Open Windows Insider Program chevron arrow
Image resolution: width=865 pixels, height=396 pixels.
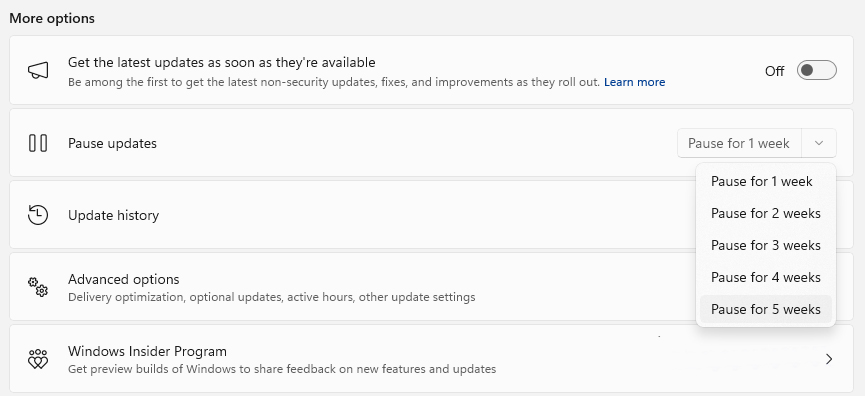pyautogui.click(x=829, y=359)
